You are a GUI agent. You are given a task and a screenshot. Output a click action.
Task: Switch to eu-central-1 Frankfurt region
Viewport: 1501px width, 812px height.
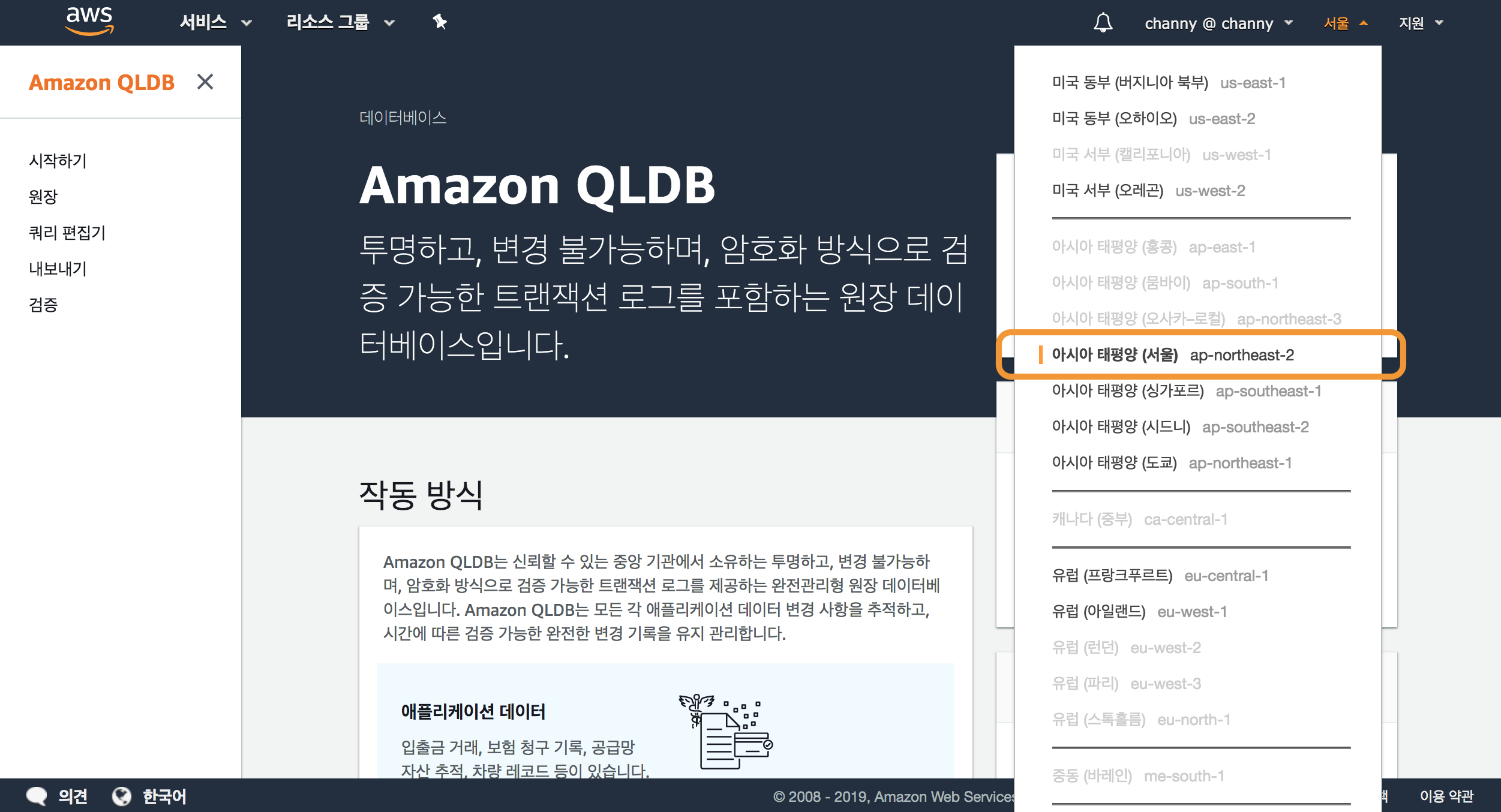point(1160,576)
